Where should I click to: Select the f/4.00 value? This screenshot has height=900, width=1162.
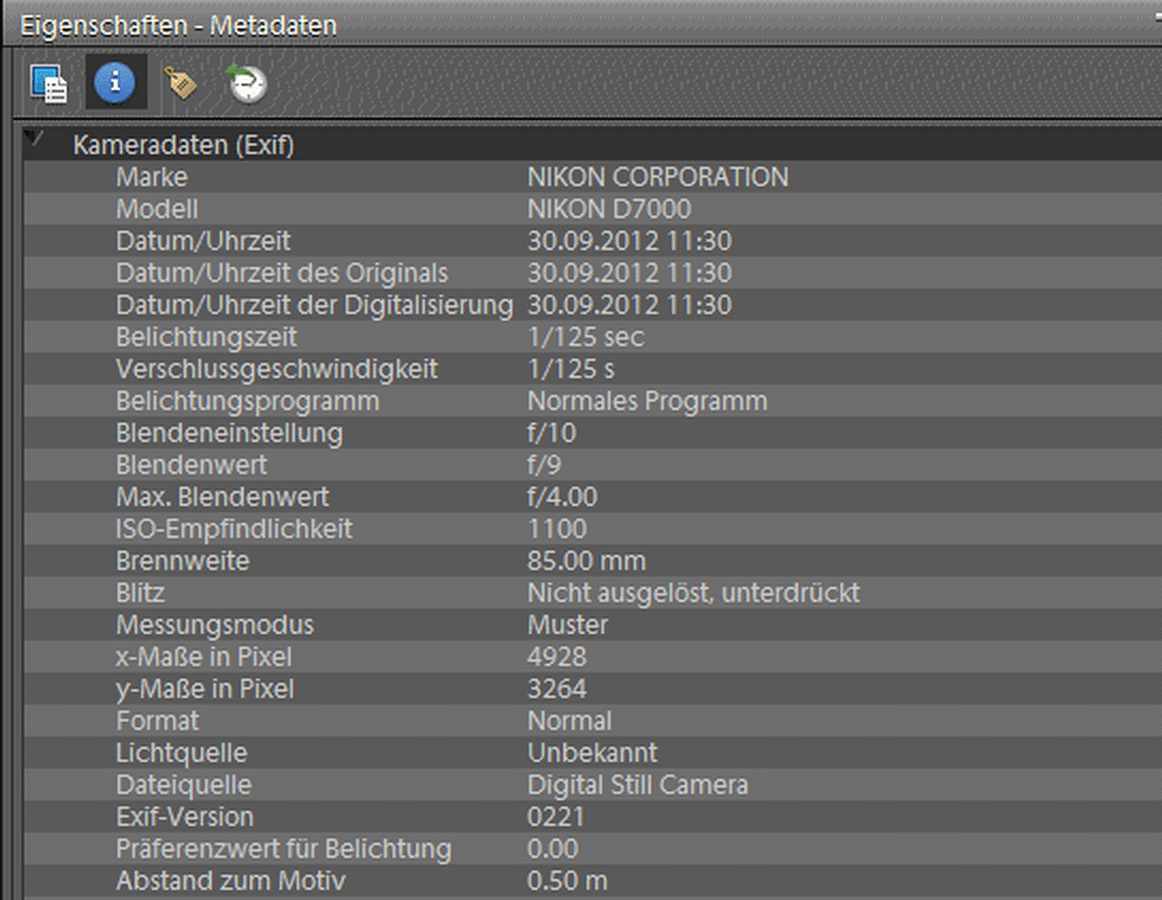click(x=562, y=497)
